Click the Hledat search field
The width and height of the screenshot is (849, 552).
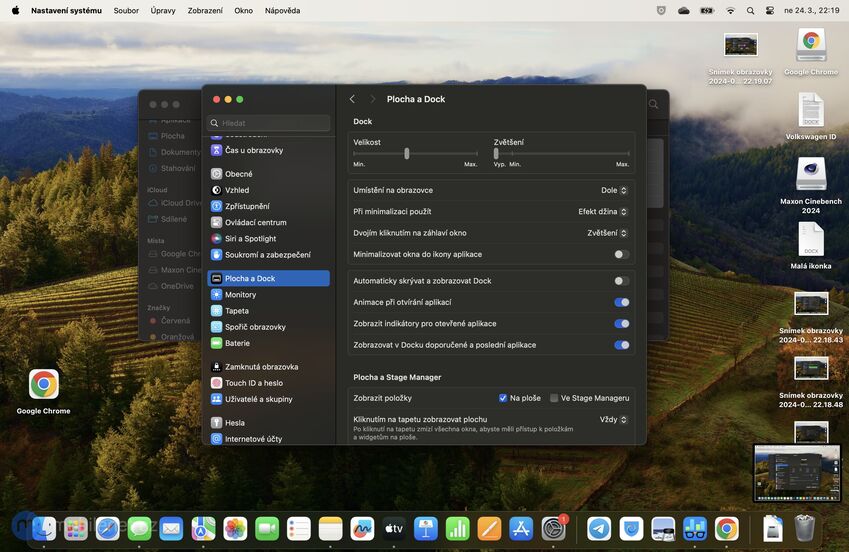(x=270, y=123)
